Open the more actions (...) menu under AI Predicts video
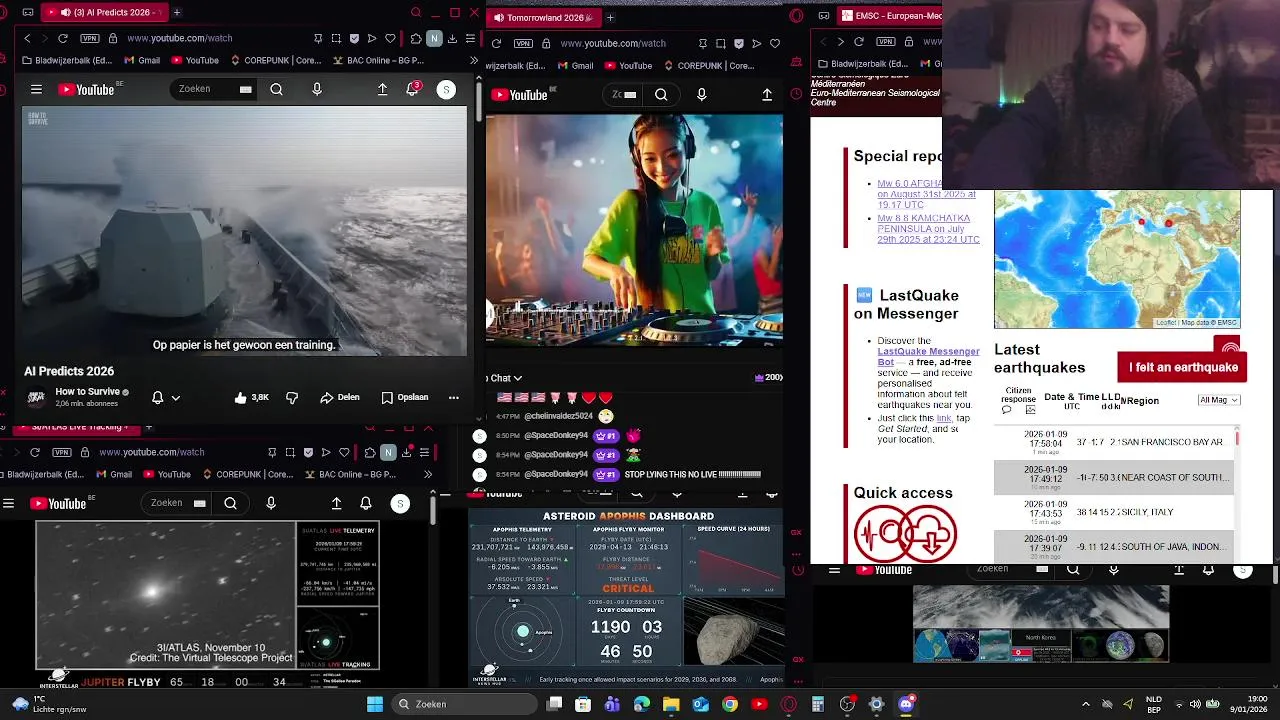Viewport: 1280px width, 720px height. pyautogui.click(x=453, y=397)
